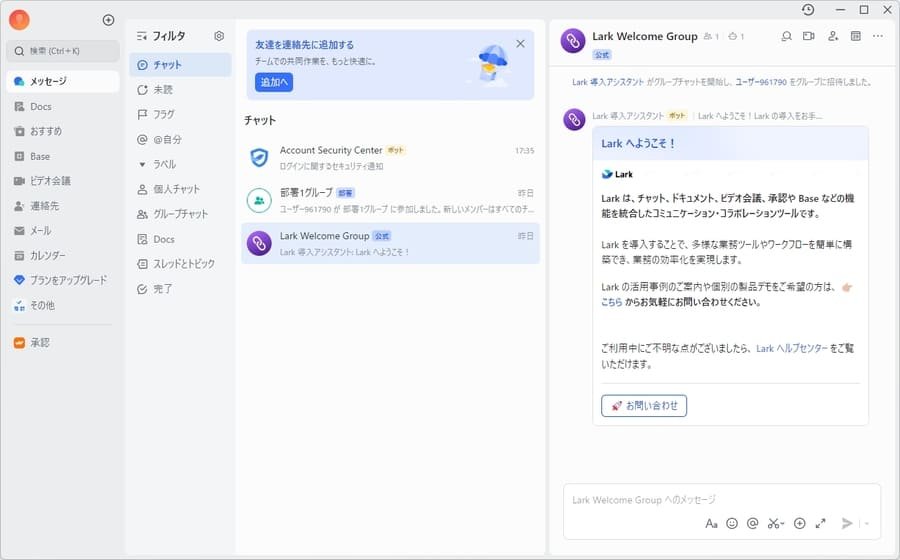Open the send options dropdown arrow
Image resolution: width=900 pixels, height=560 pixels.
click(866, 523)
